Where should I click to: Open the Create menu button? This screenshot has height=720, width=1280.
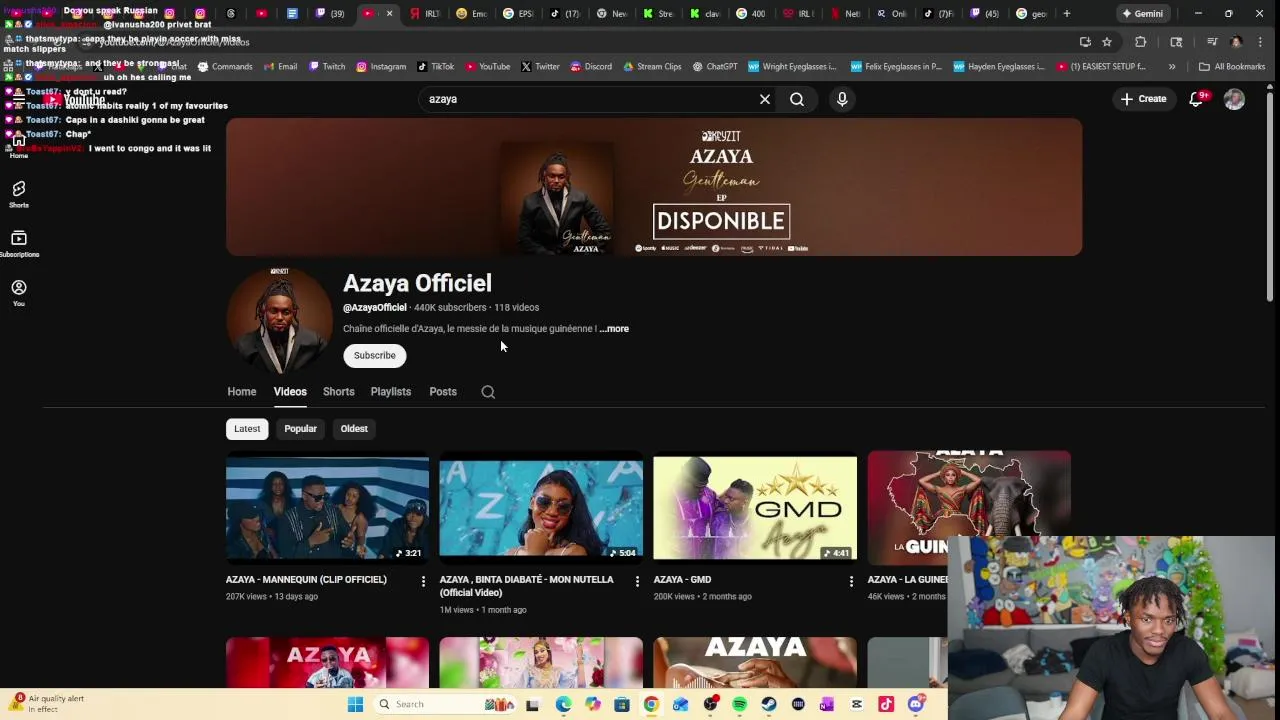click(1143, 99)
